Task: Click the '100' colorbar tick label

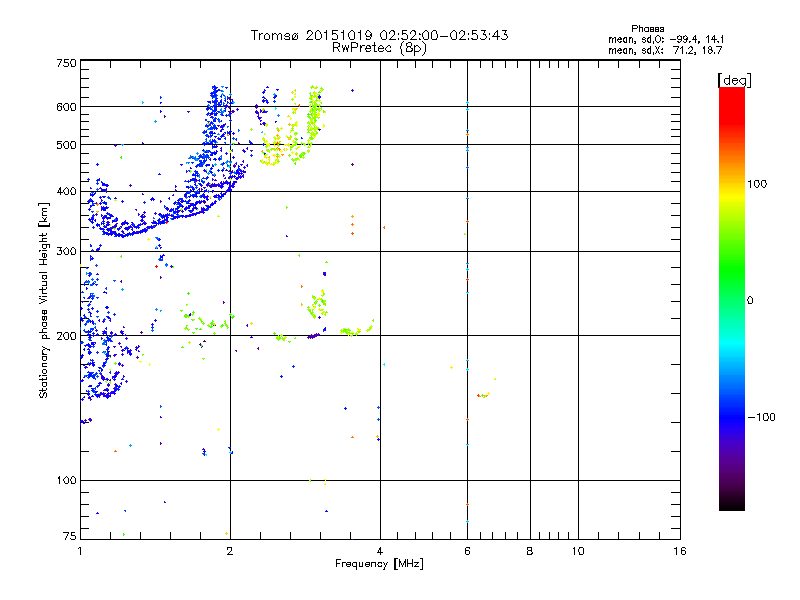Action: click(757, 184)
